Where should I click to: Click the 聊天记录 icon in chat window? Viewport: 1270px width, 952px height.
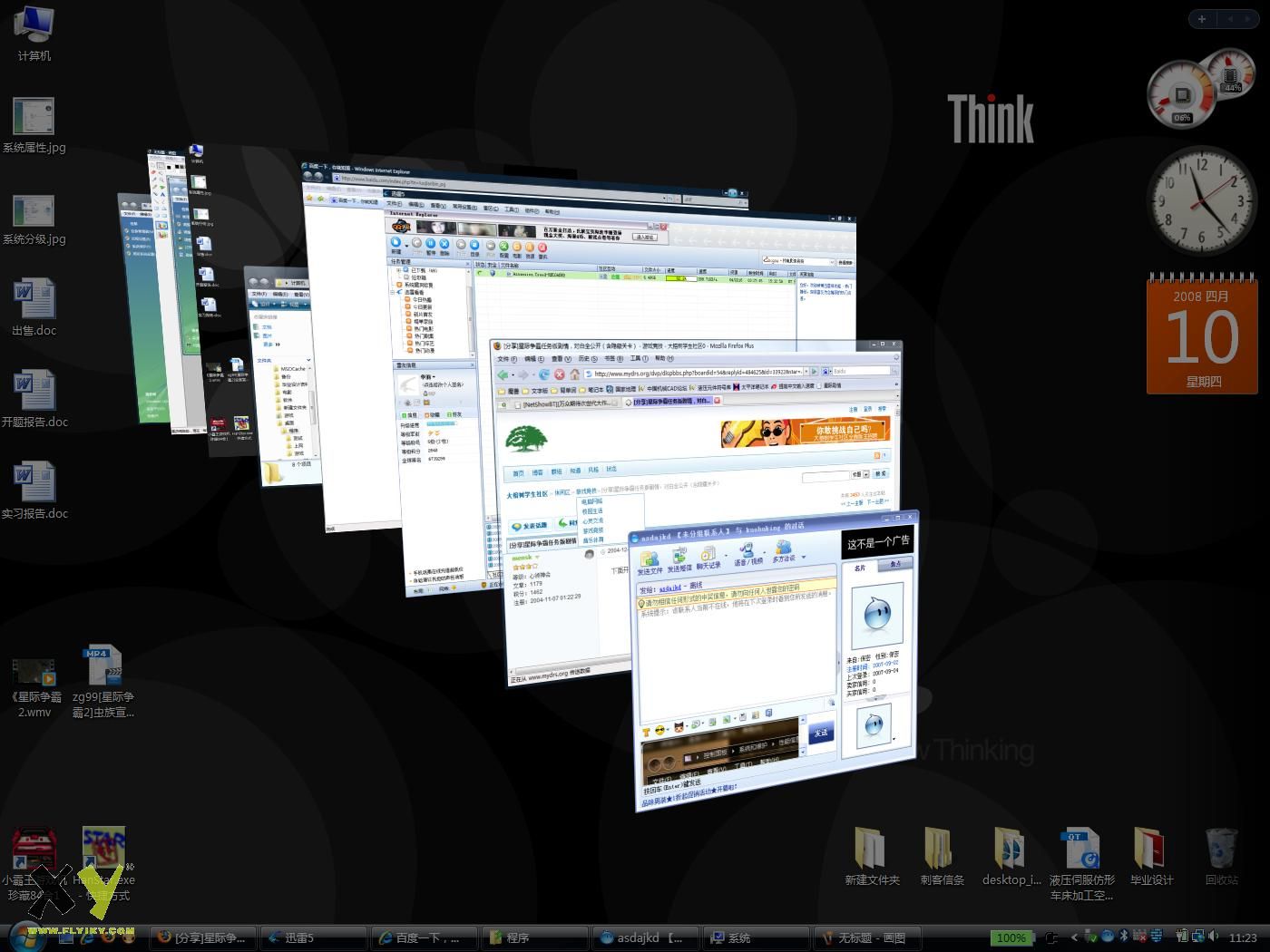coord(708,555)
